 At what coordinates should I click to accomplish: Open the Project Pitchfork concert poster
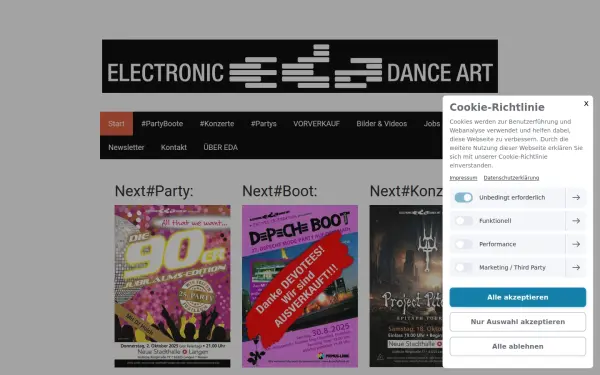click(406, 286)
